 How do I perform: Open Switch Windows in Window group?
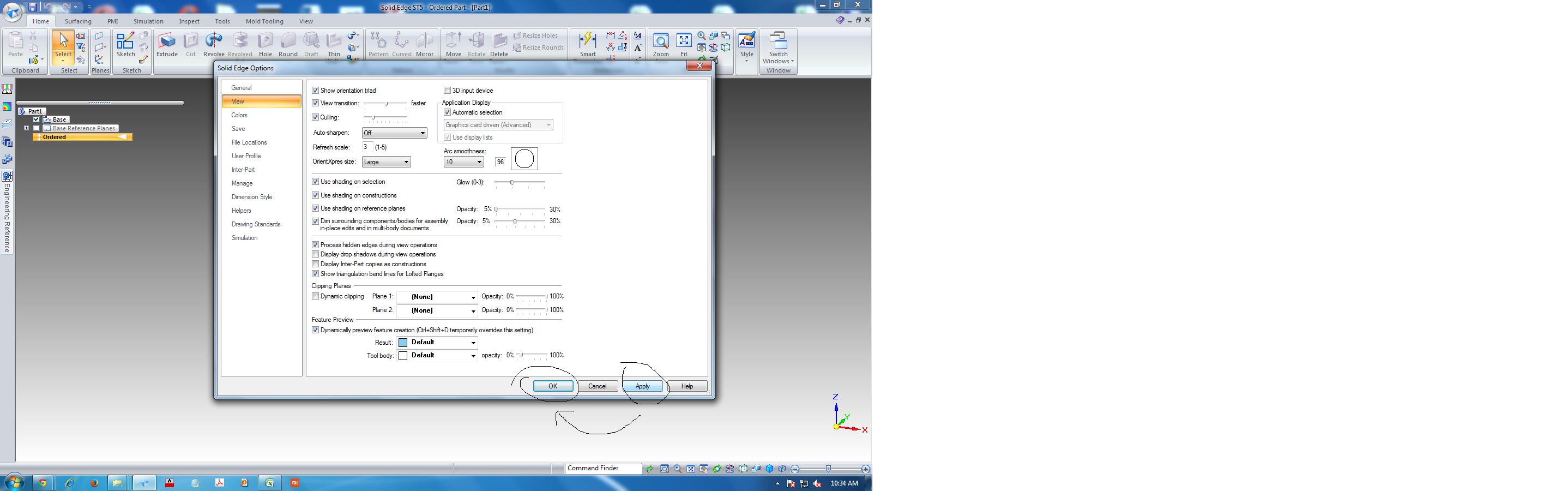click(779, 47)
